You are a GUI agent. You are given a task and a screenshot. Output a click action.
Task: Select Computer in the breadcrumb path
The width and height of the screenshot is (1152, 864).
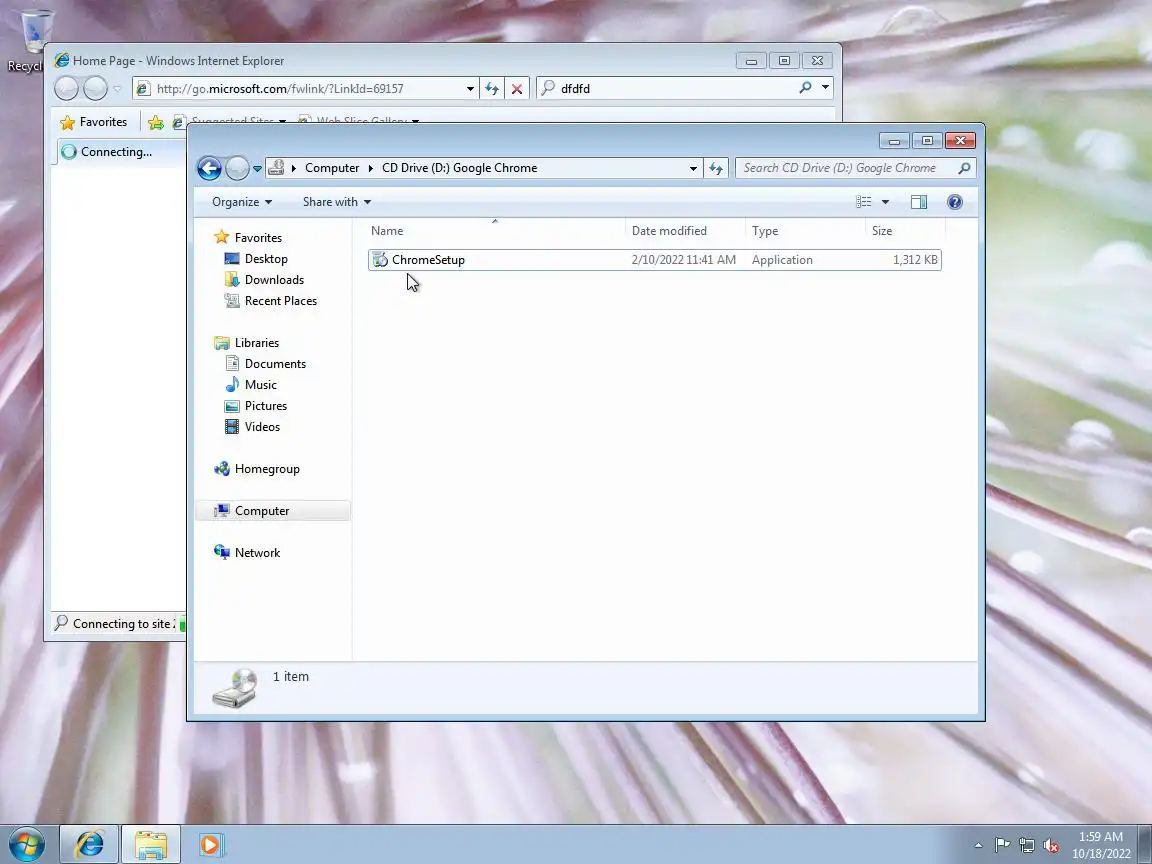332,168
